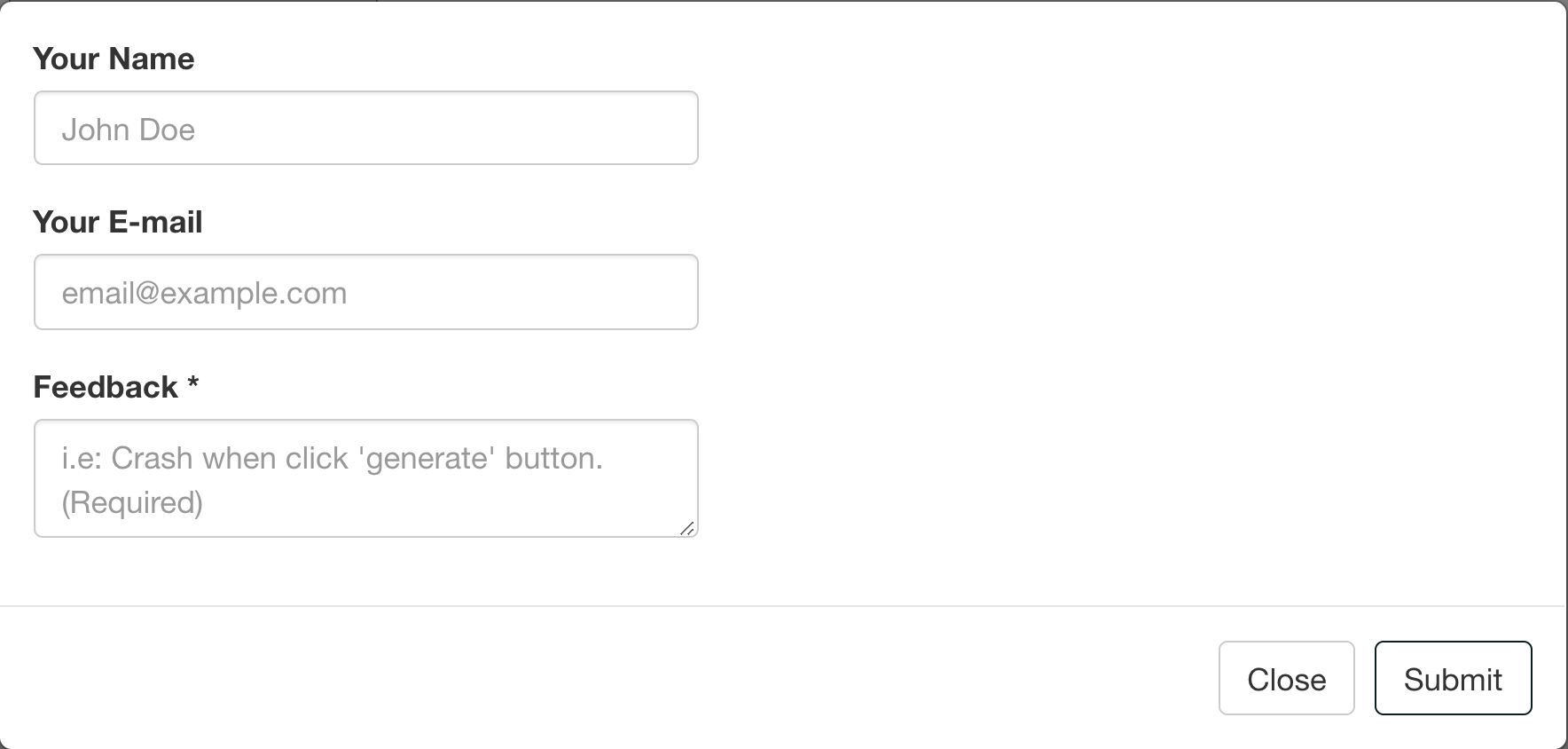Click the diagonal grip on Feedback box

pyautogui.click(x=687, y=528)
